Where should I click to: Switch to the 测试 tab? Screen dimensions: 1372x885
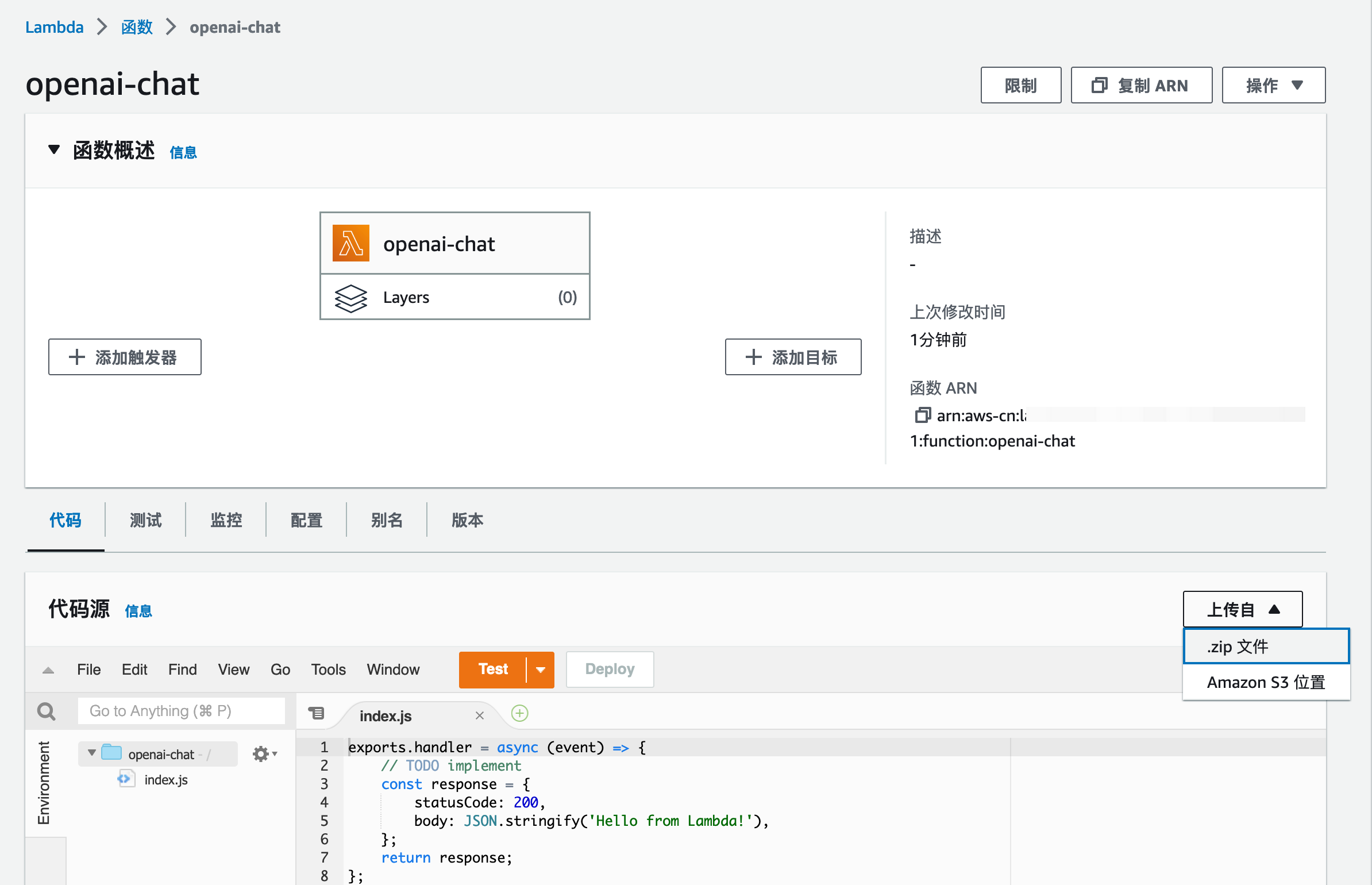point(146,520)
